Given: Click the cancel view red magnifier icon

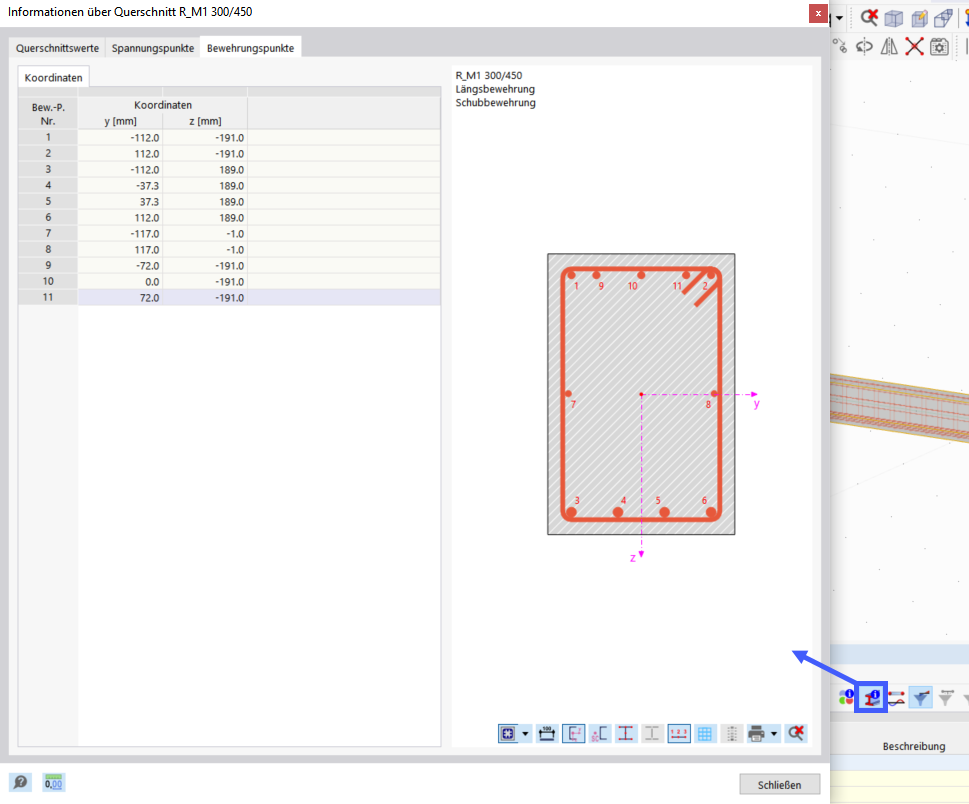Looking at the screenshot, I should pos(869,17).
